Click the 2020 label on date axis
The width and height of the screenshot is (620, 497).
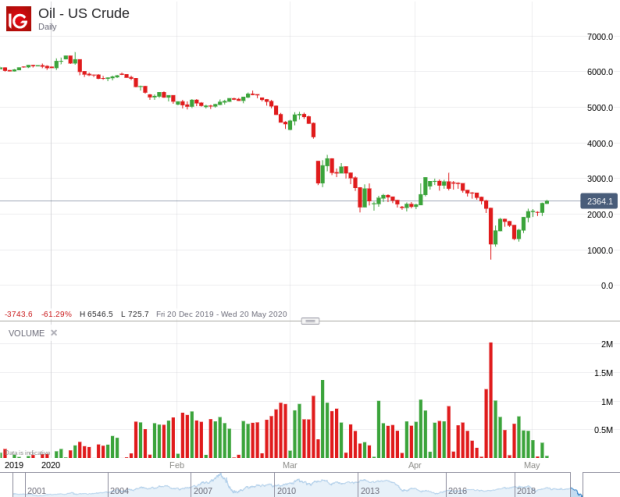(x=50, y=465)
